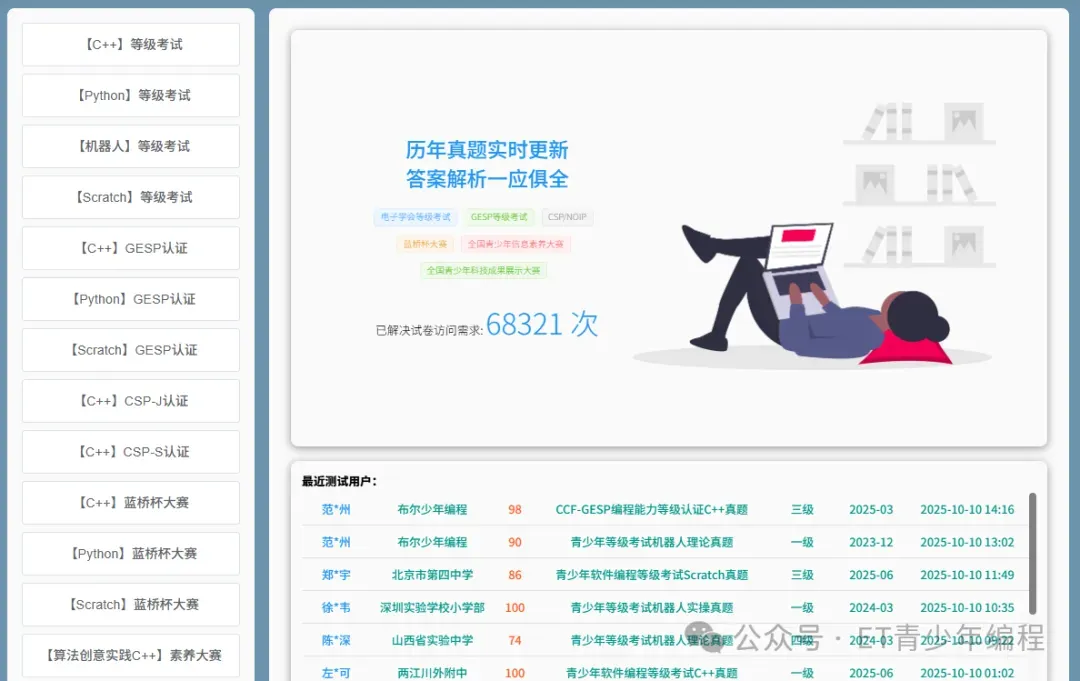Open 【算法创意实践C++】素养大赛 category
1080x681 pixels.
tap(131, 656)
